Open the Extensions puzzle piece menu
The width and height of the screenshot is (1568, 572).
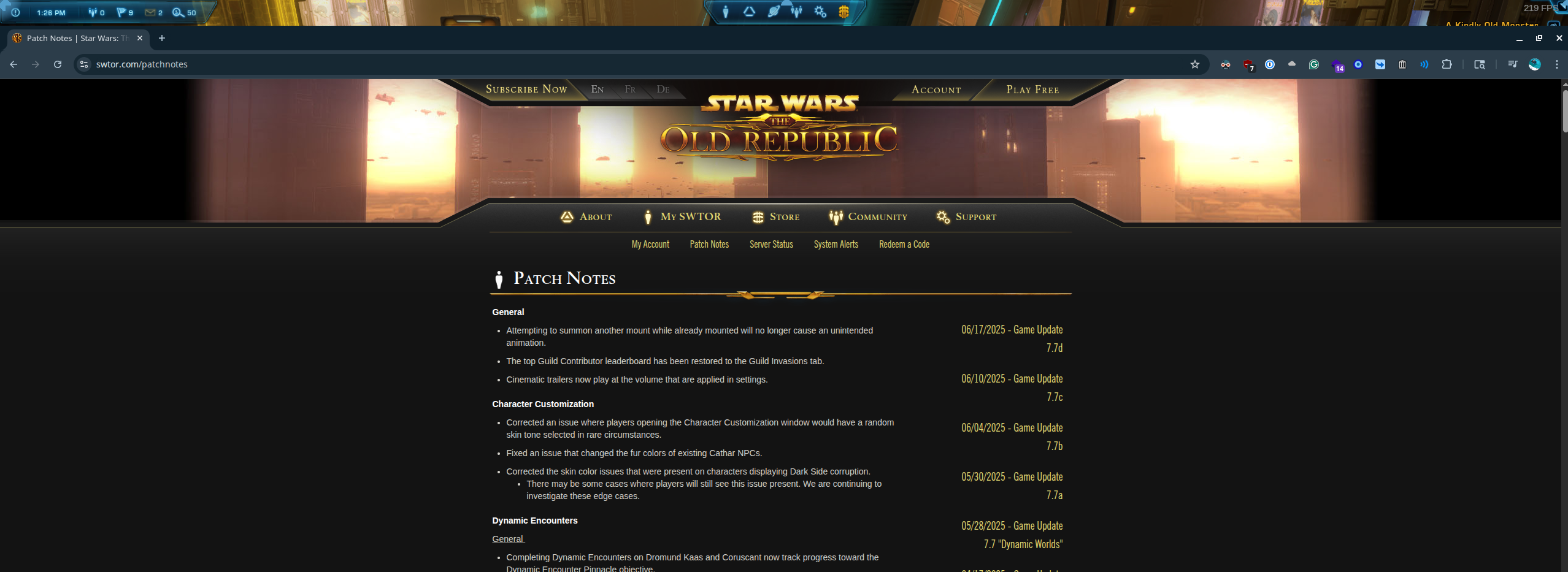(1447, 64)
